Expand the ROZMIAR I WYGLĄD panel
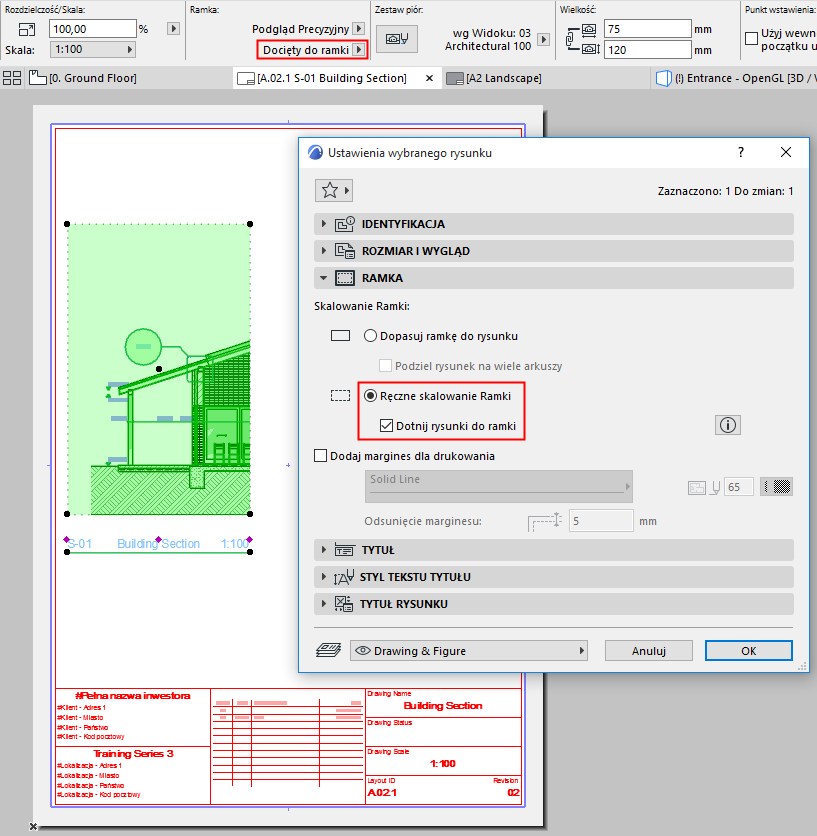The height and width of the screenshot is (836, 817). click(x=554, y=251)
